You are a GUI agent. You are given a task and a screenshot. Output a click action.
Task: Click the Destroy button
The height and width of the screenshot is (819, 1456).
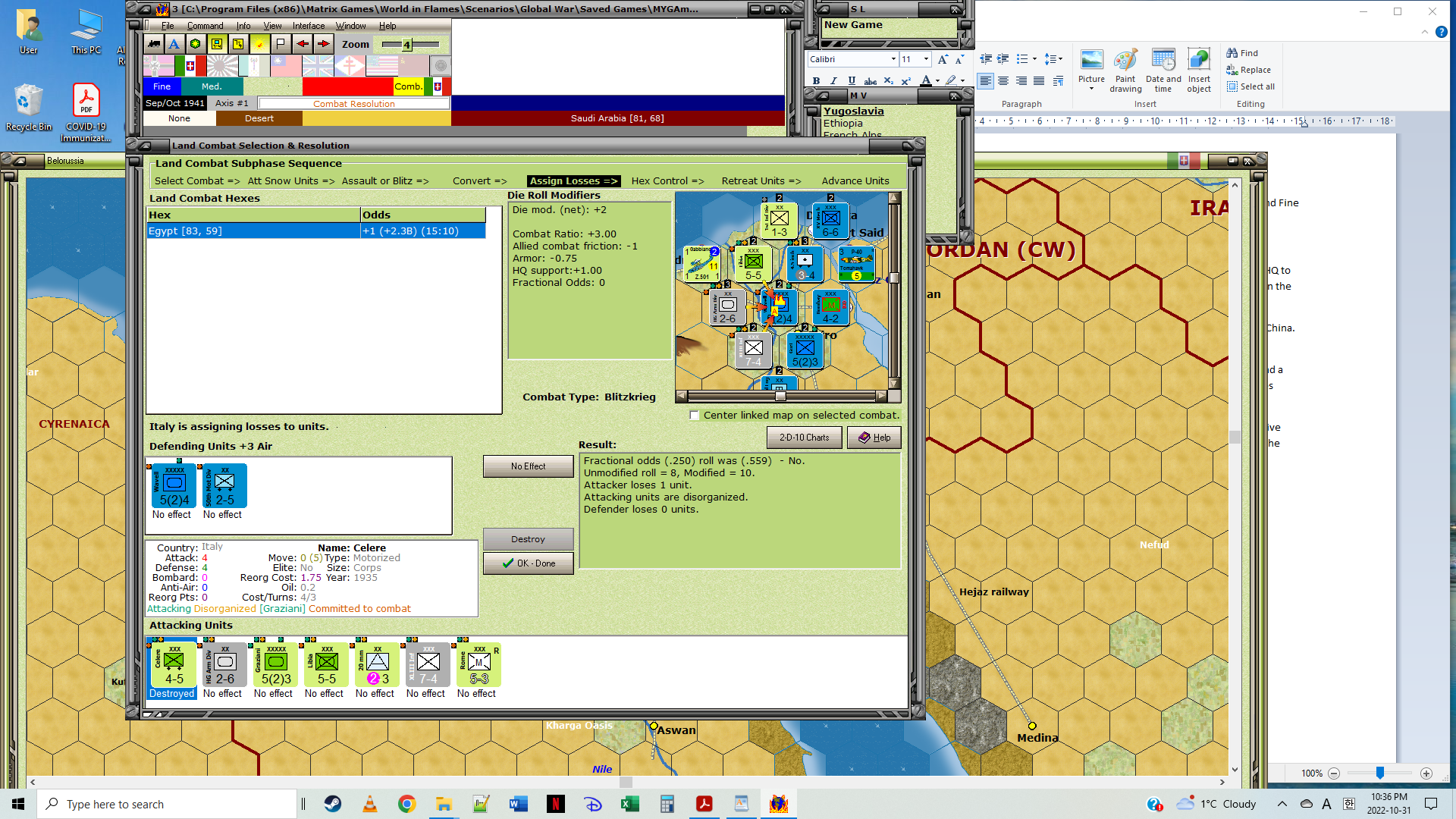(528, 539)
